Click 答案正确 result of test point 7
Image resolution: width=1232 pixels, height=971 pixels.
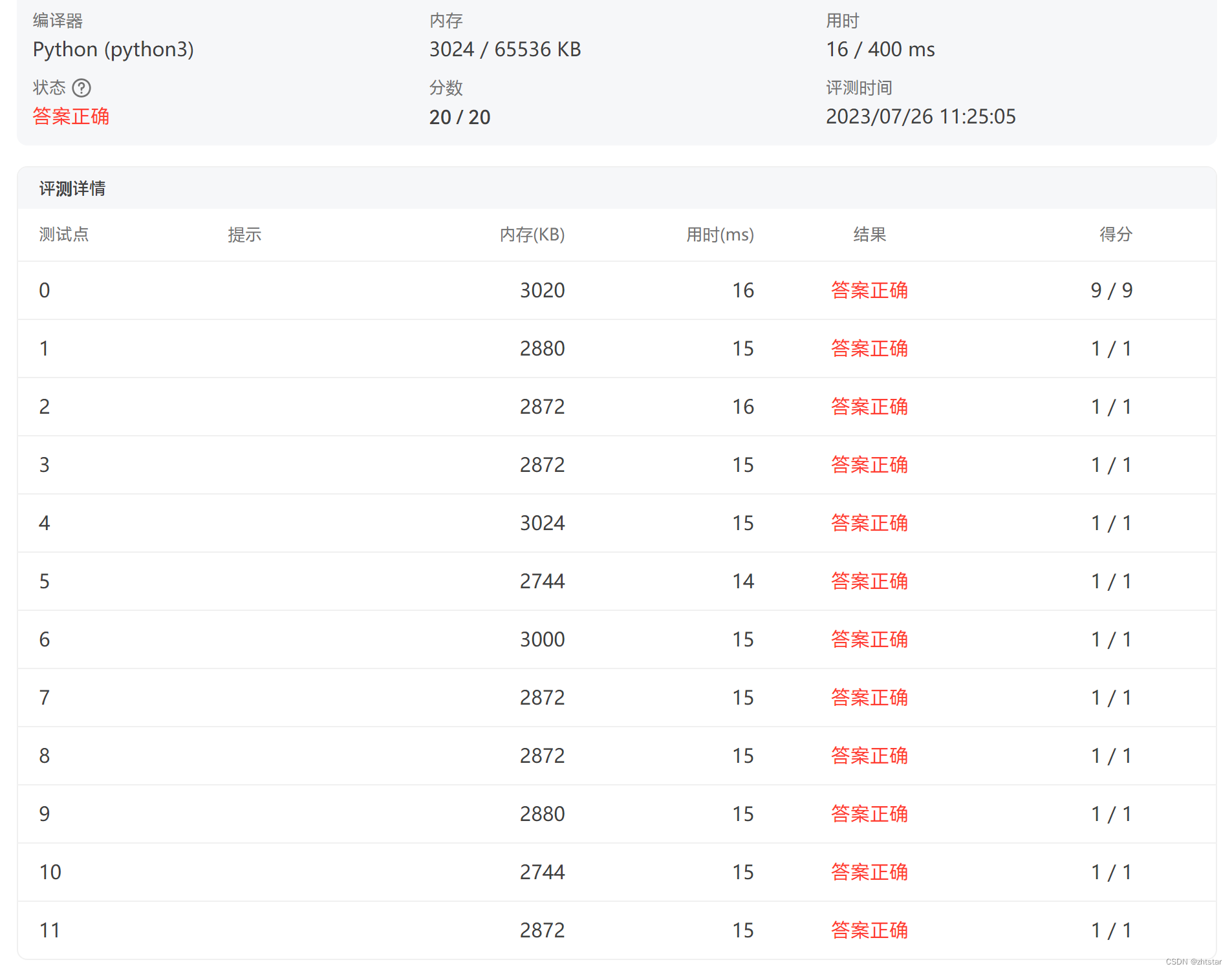[x=869, y=698]
